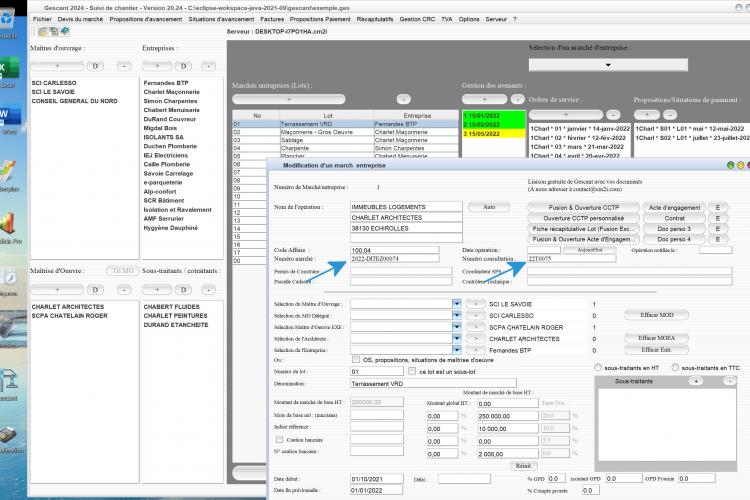Add an Ordre de service with + button
Screen dimensions: 750x500
click(x=566, y=115)
